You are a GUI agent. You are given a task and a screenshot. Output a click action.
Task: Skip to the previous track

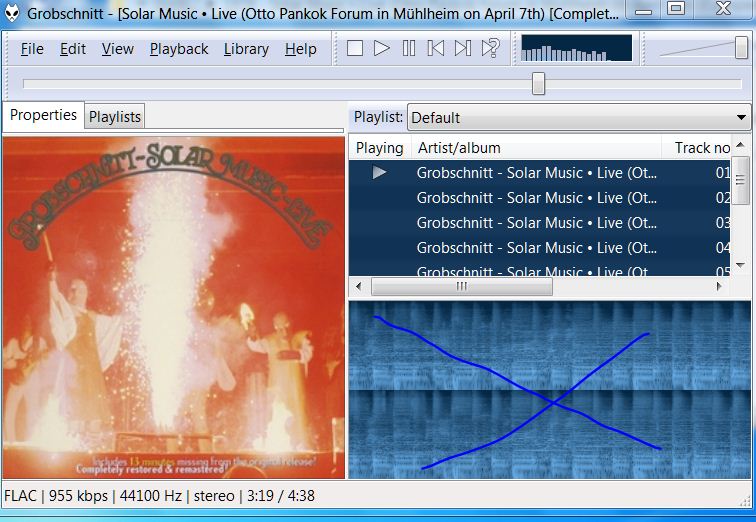tap(436, 48)
